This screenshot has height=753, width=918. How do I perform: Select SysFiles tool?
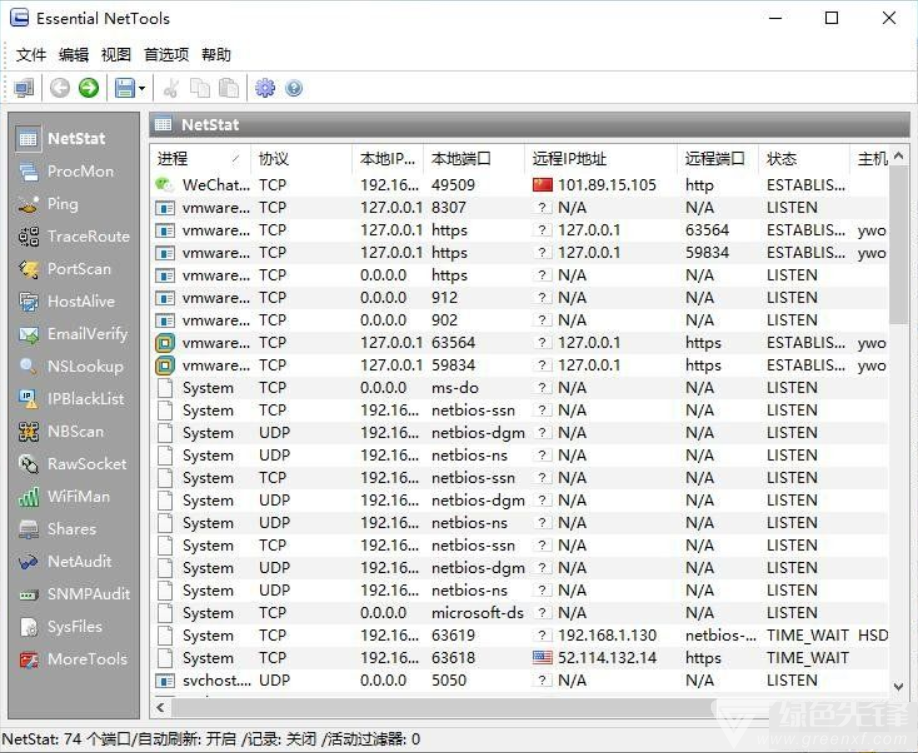coord(60,627)
